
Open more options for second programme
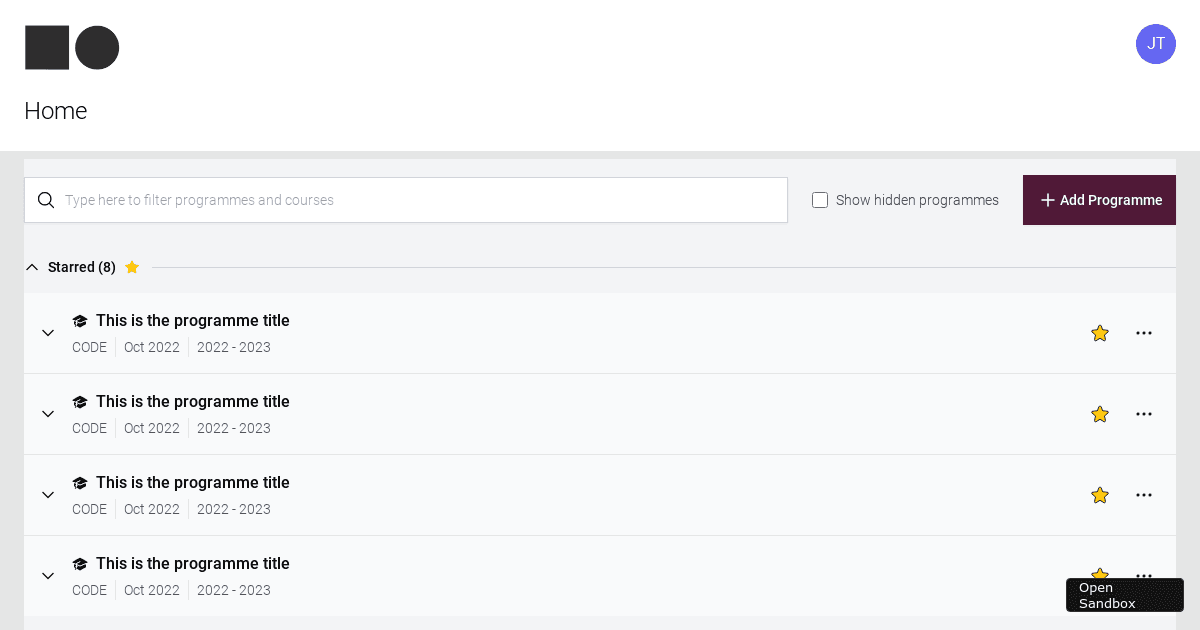click(1144, 414)
